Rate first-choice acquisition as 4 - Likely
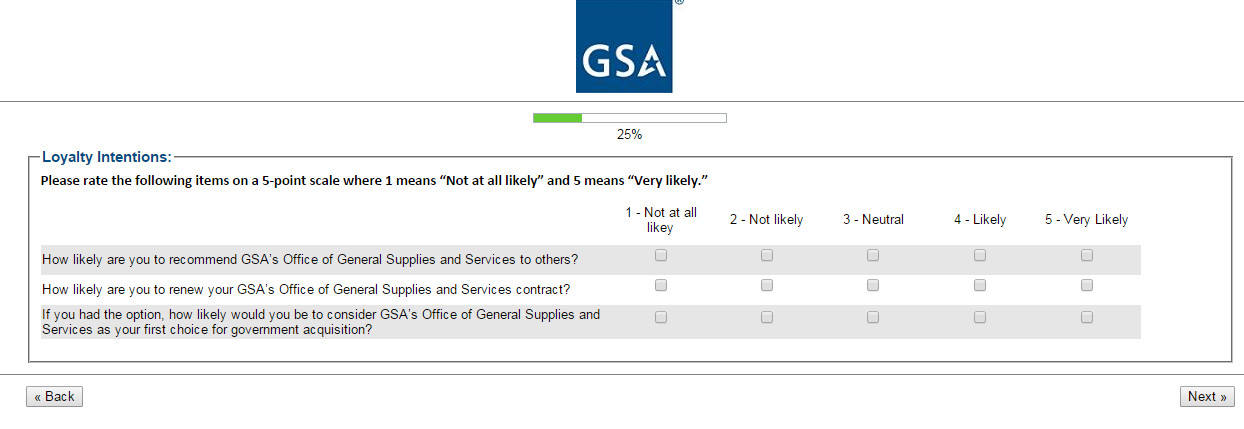Image resolution: width=1244 pixels, height=429 pixels. coord(980,317)
